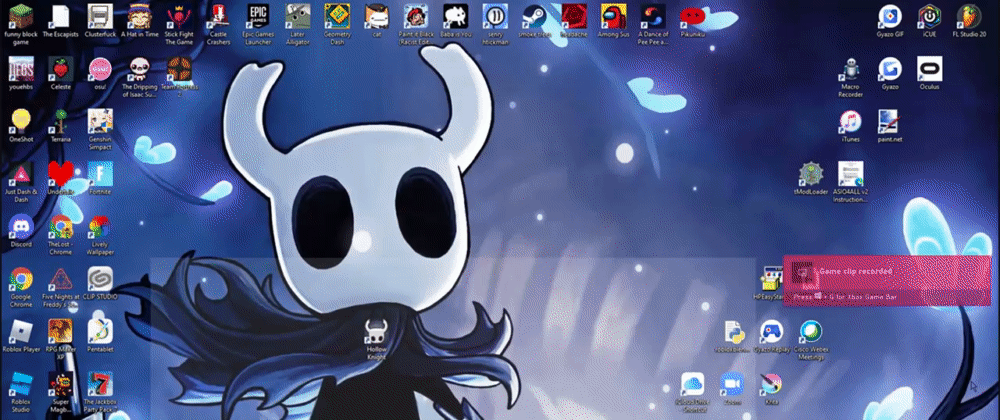Open the Baba Is You shortcut
The width and height of the screenshot is (1000, 420).
pos(456,22)
